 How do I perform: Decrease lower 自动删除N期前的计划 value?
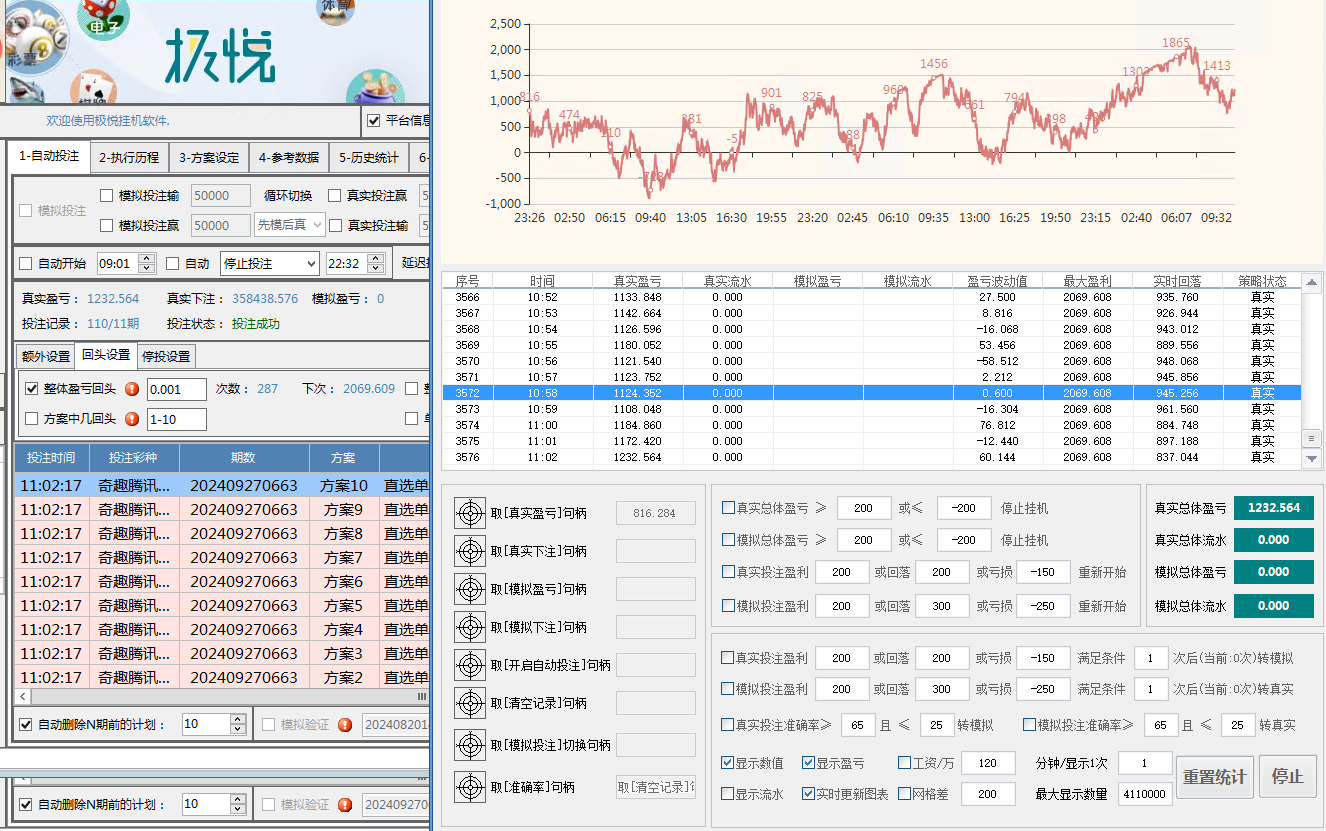pyautogui.click(x=238, y=809)
